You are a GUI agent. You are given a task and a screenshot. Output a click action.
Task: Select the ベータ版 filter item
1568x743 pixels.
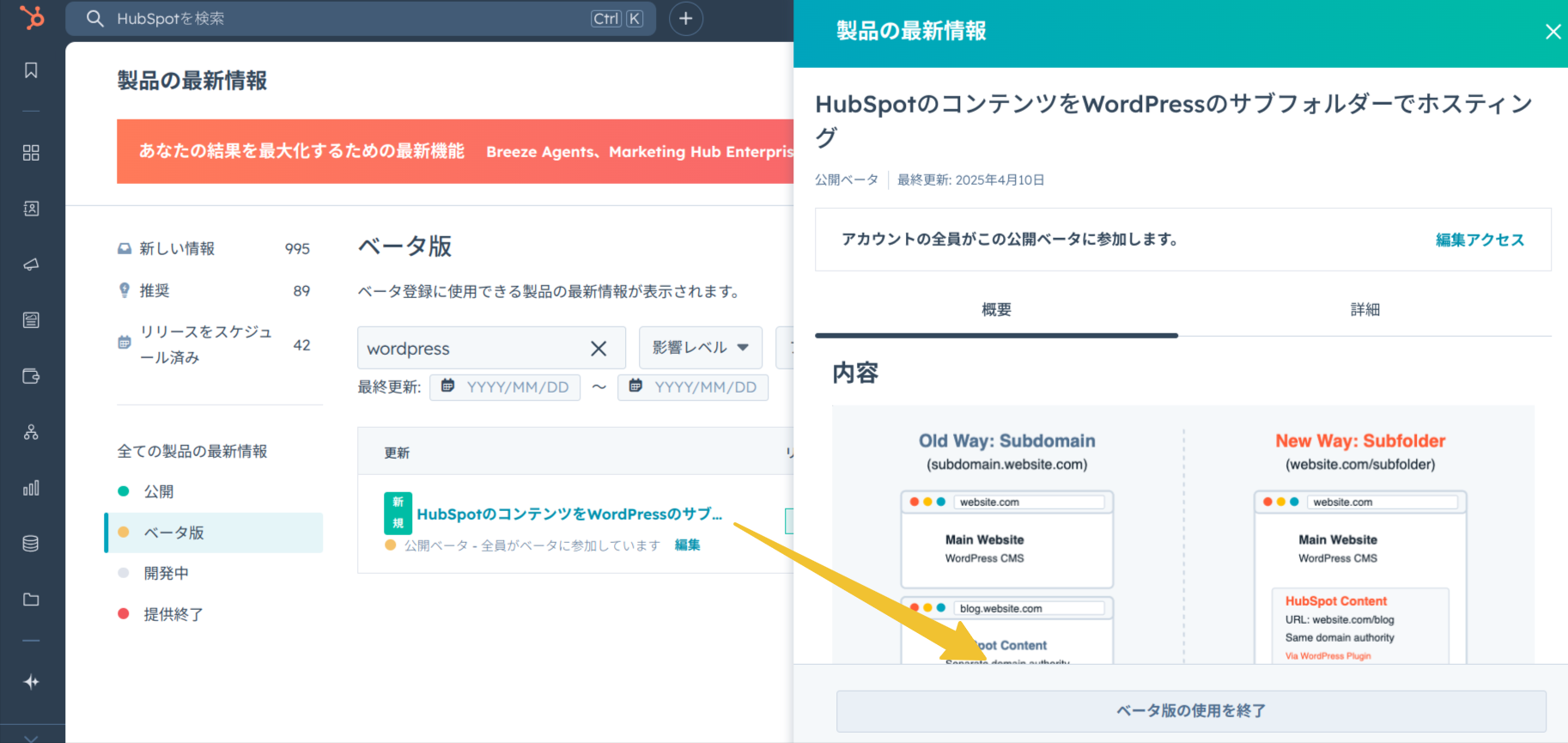pos(213,533)
